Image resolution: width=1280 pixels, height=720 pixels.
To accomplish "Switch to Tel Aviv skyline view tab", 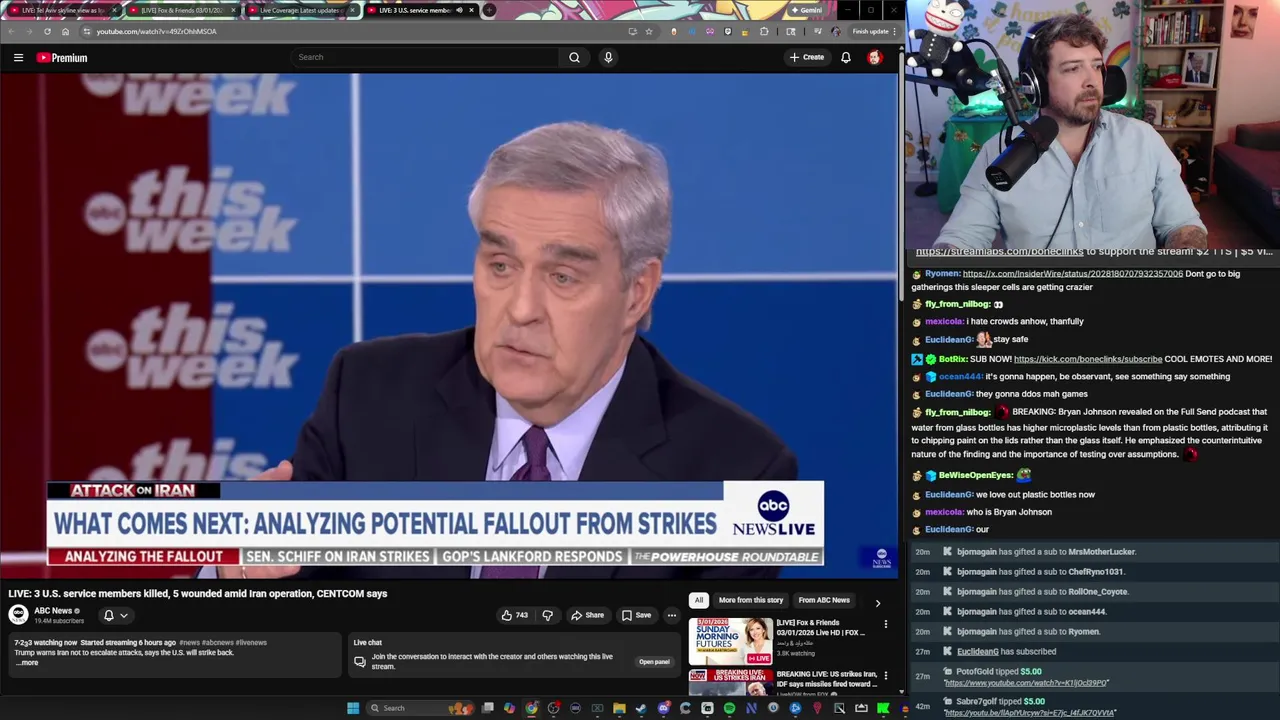I will (61, 10).
